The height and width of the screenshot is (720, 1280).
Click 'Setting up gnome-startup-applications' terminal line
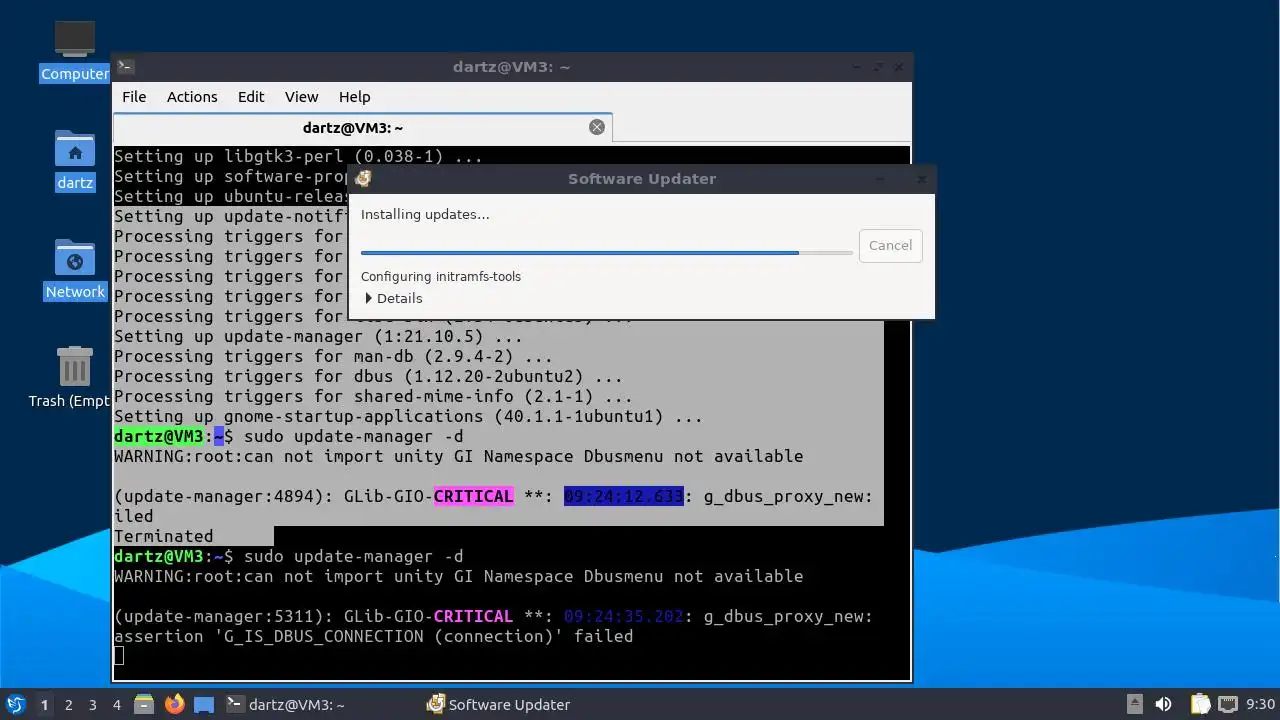click(x=408, y=416)
